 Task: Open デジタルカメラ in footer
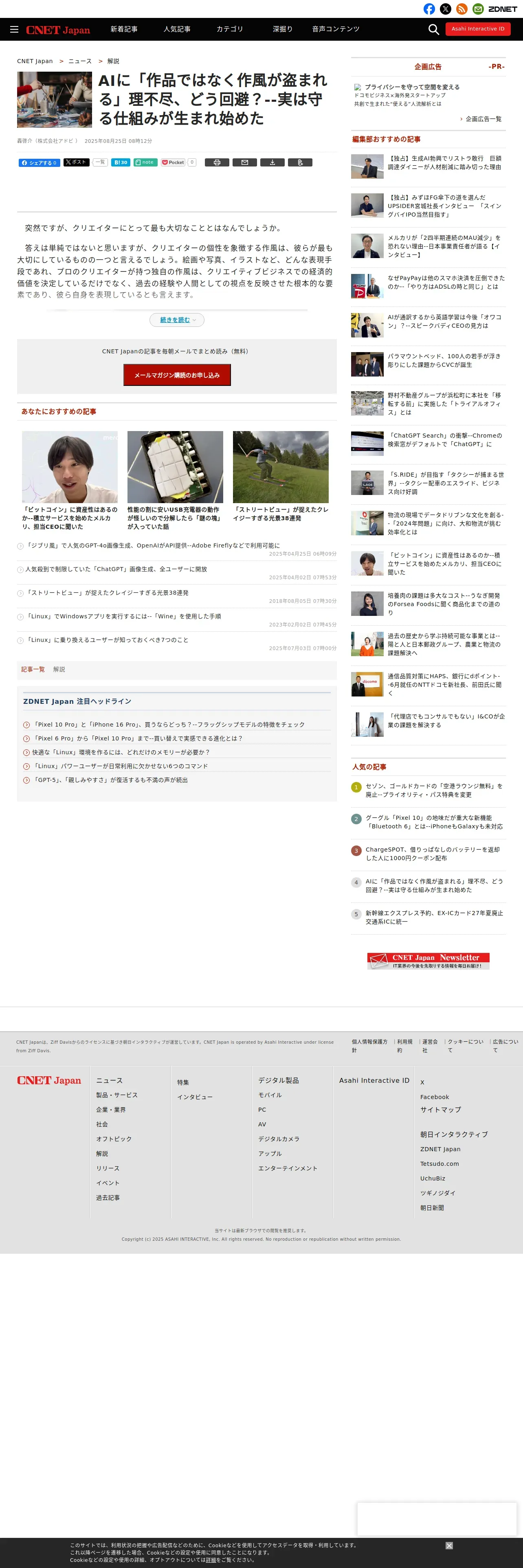point(279,1139)
